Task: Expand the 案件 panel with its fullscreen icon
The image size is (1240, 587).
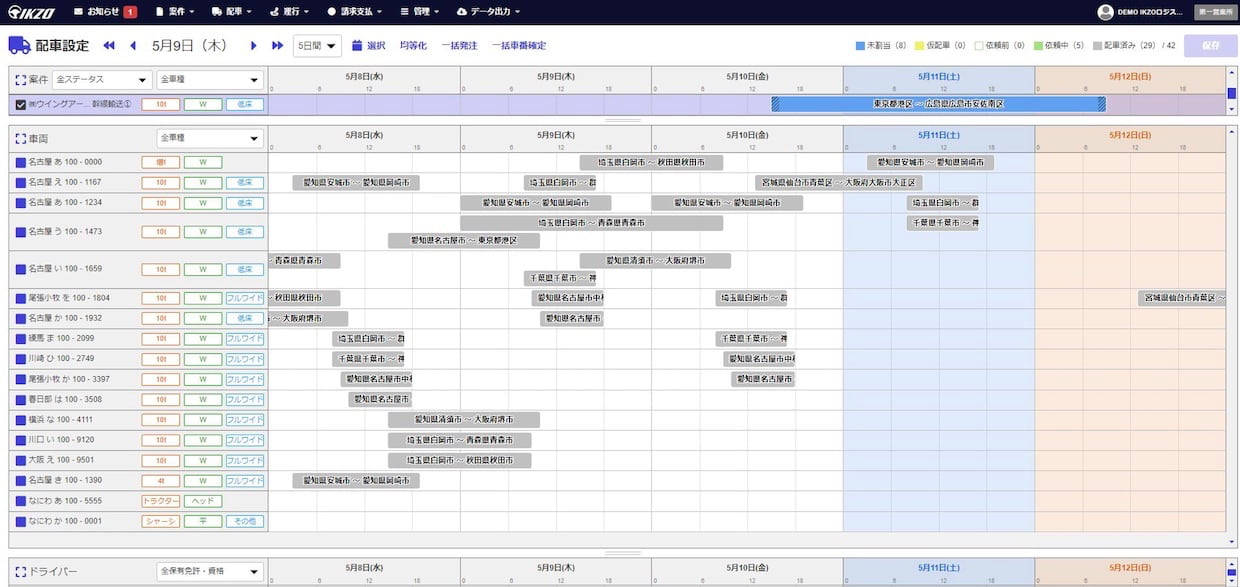Action: point(21,79)
